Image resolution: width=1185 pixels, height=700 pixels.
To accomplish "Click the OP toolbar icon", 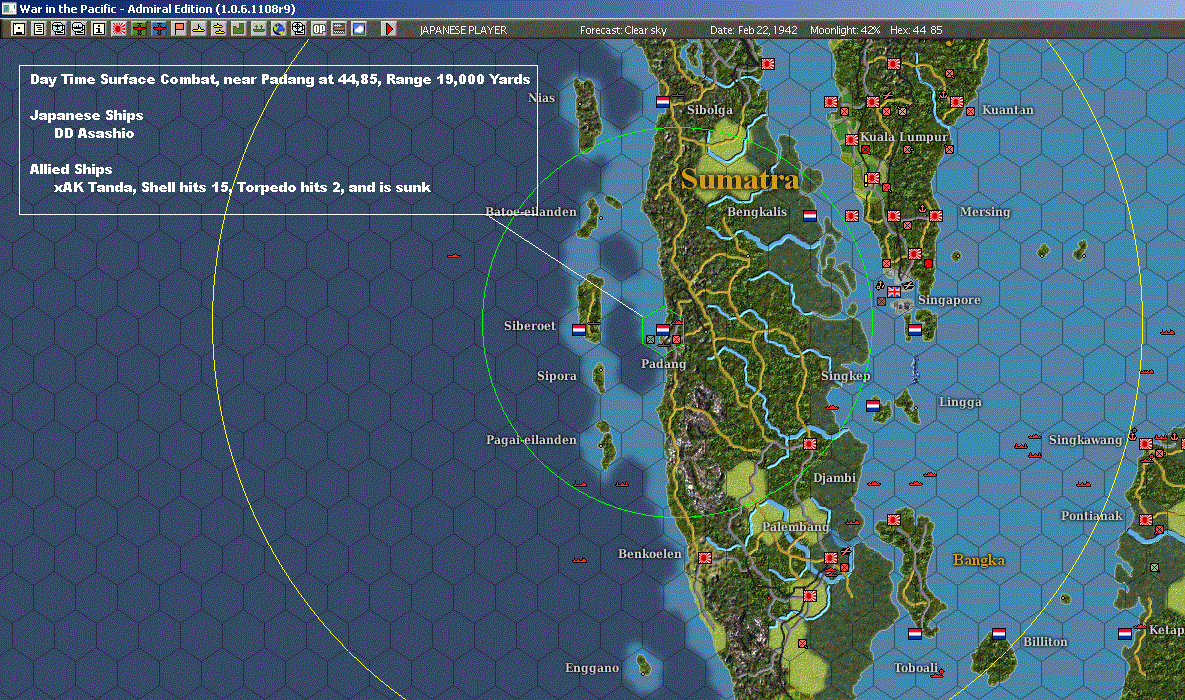I will 319,29.
